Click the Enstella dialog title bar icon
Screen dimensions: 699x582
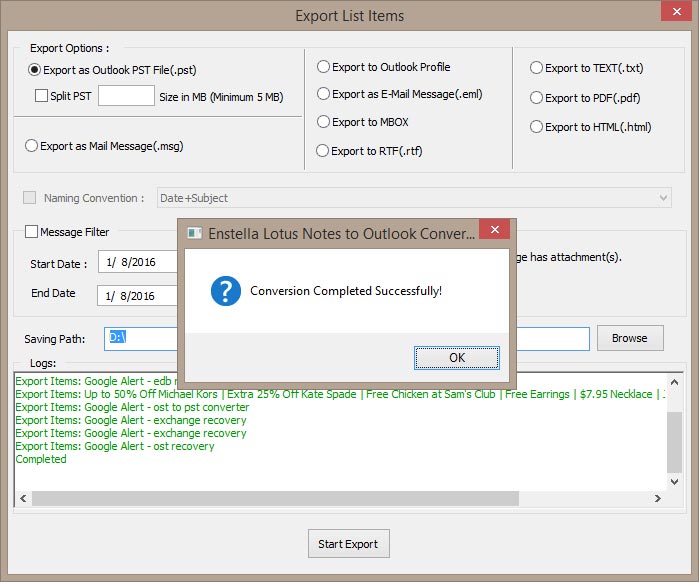point(194,233)
